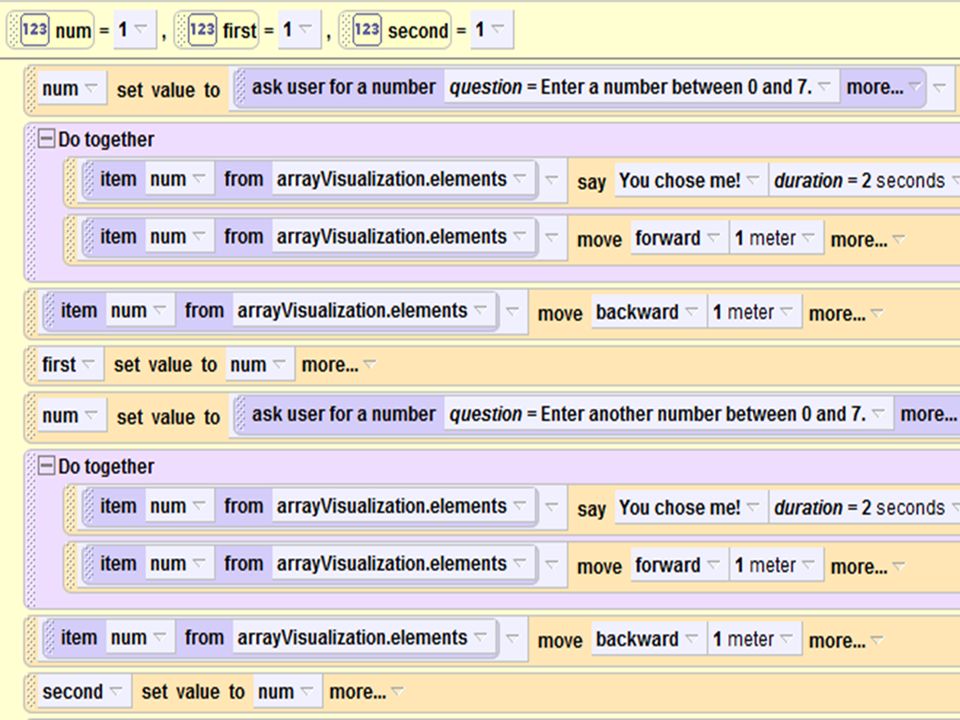The width and height of the screenshot is (960, 720).
Task: Click more... on the 'second set value to num' line
Action: point(366,692)
